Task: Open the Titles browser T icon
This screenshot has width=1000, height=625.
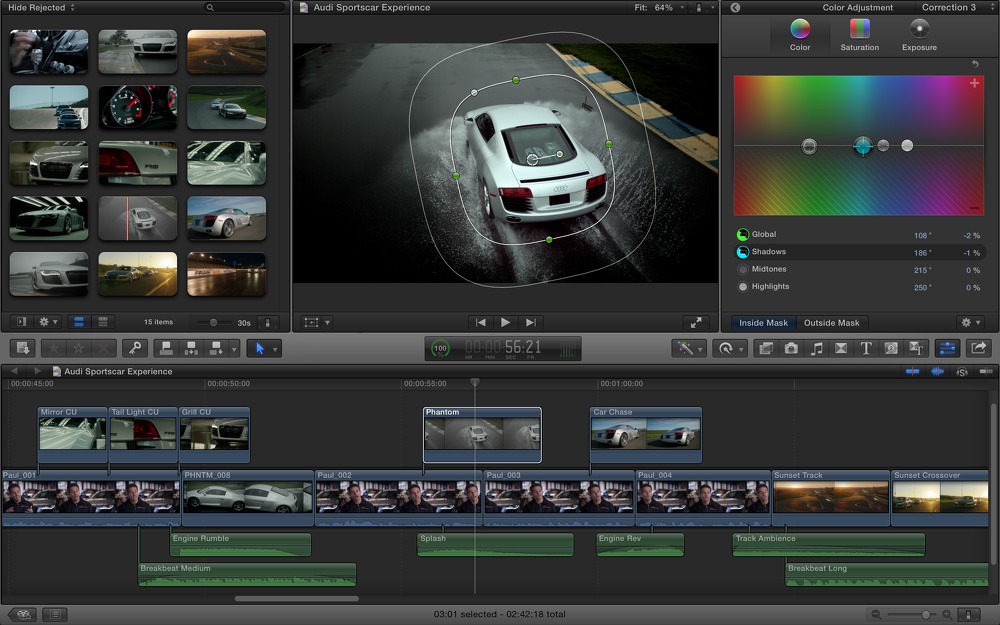Action: tap(866, 348)
